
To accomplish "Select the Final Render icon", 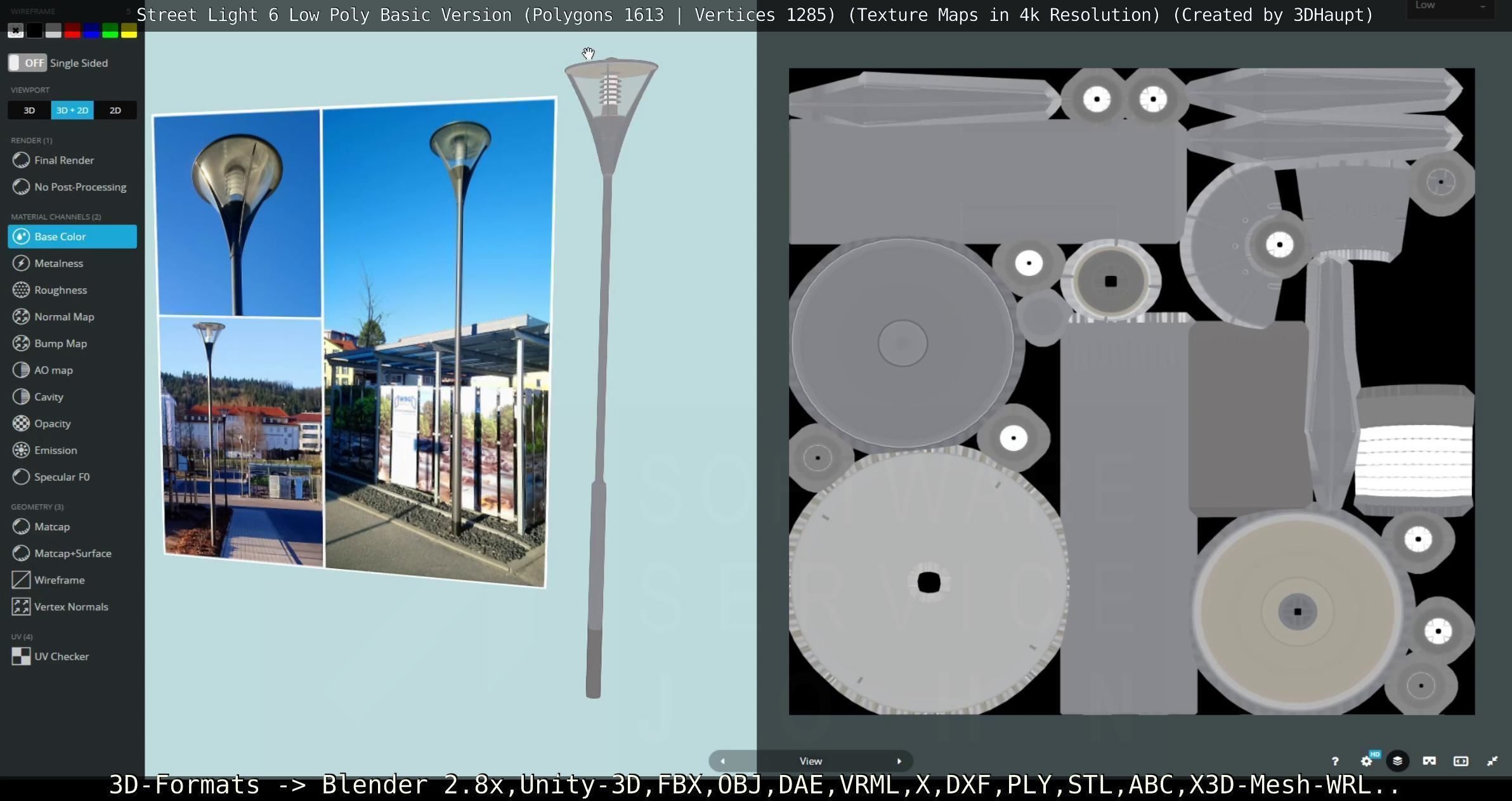I will click(x=21, y=160).
